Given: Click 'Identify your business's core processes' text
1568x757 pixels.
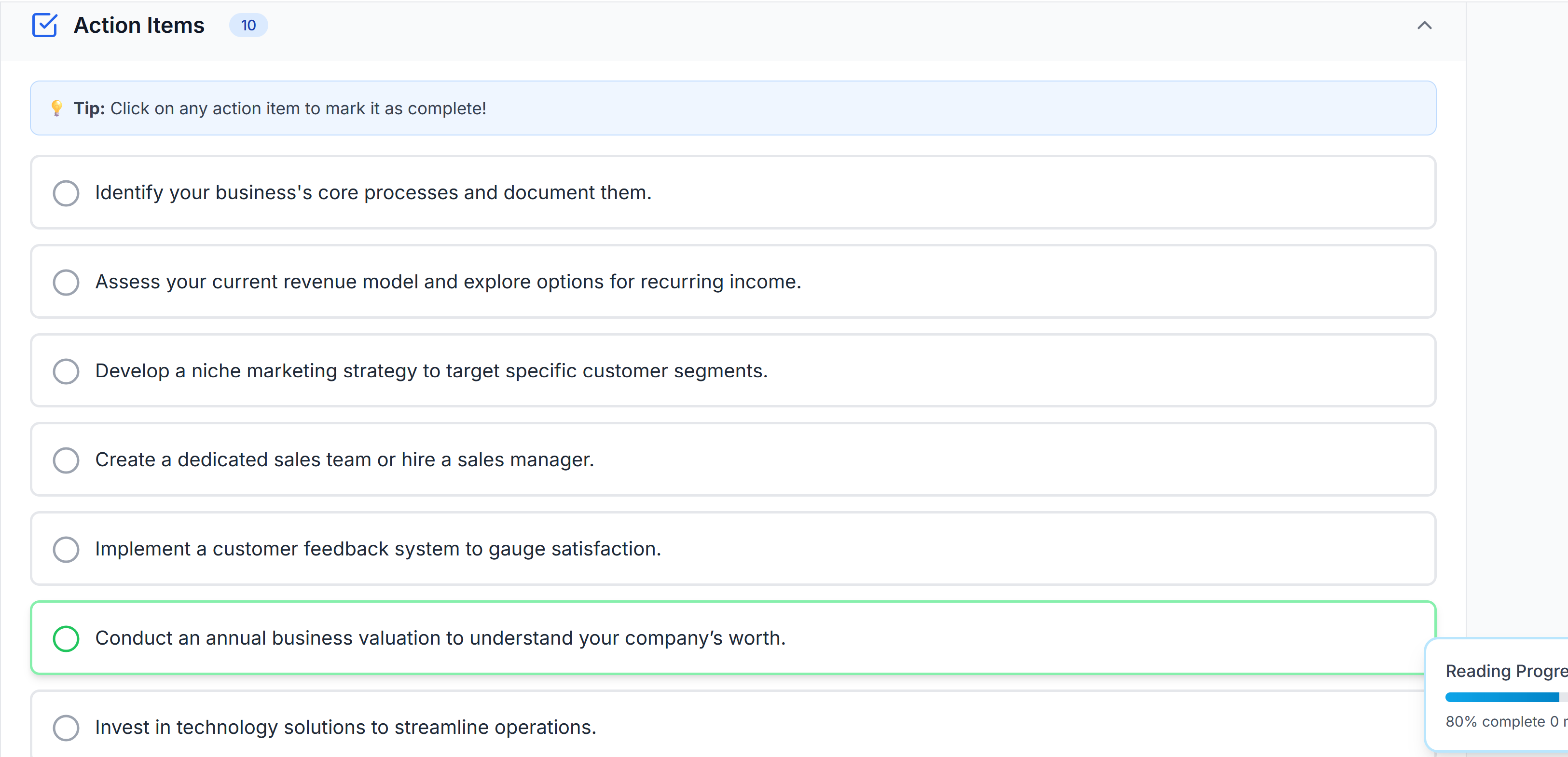Looking at the screenshot, I should tap(372, 193).
